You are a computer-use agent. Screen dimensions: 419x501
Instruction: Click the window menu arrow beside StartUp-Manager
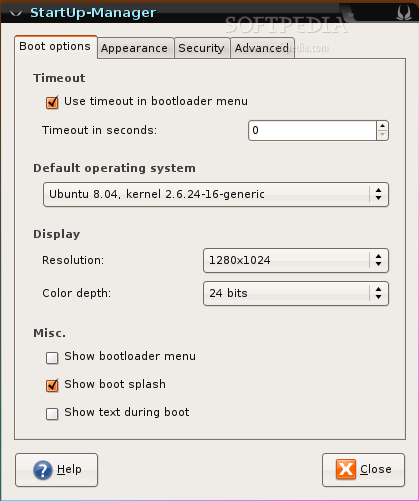pyautogui.click(x=16, y=13)
